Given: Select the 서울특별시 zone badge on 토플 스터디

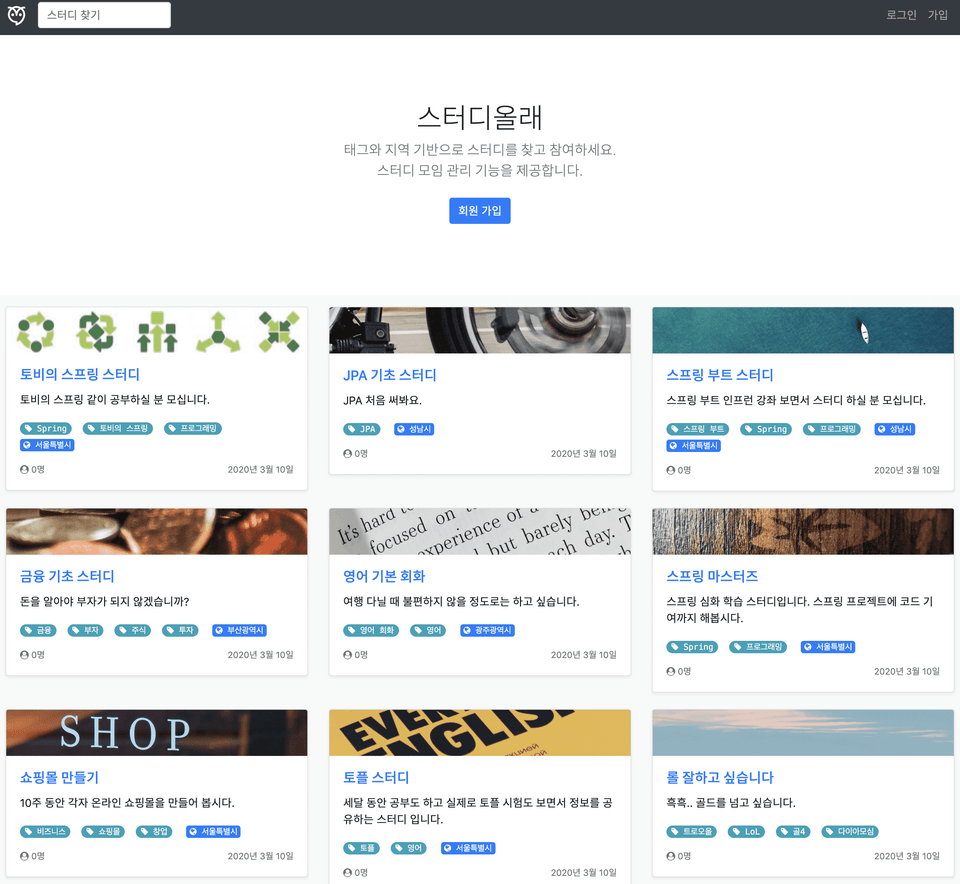Looking at the screenshot, I should pyautogui.click(x=468, y=848).
